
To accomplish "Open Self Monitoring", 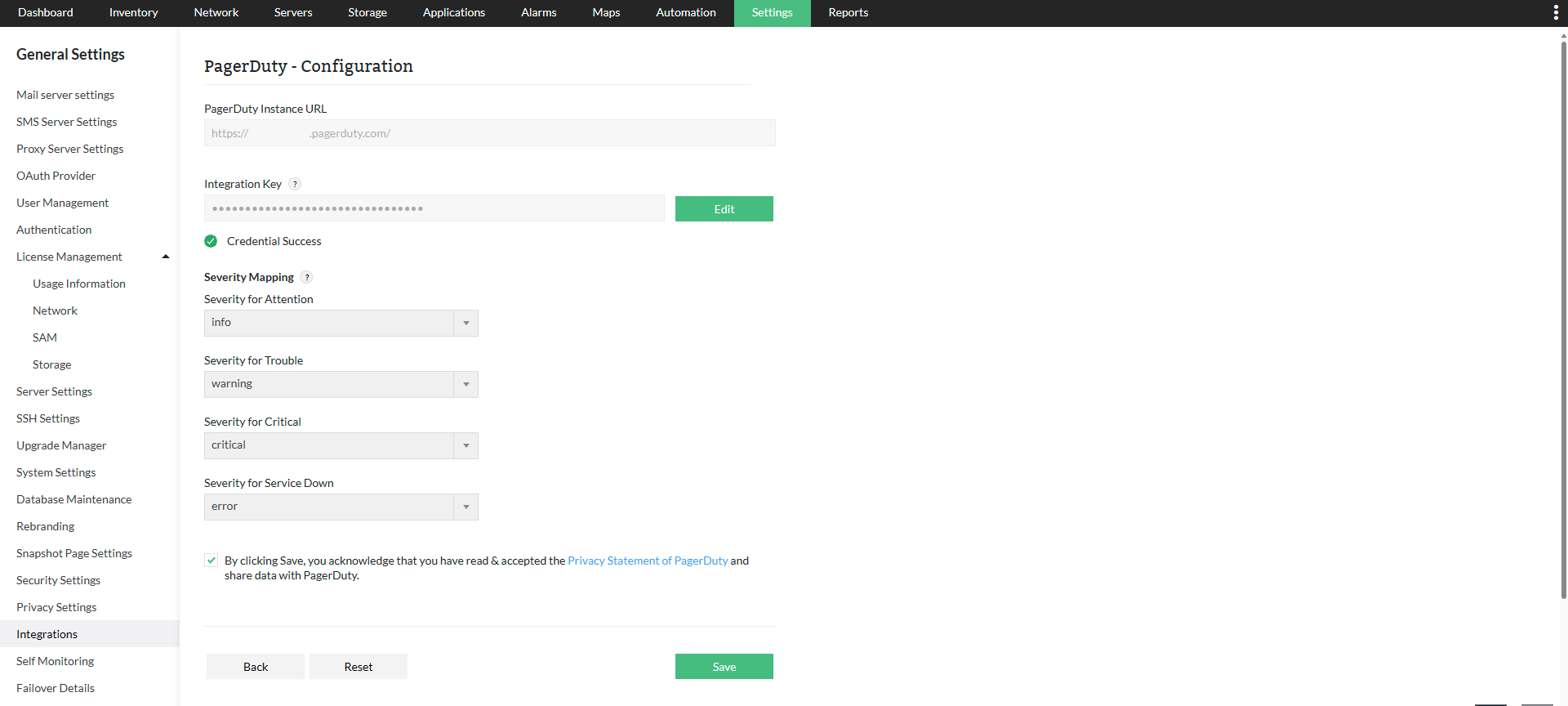I will click(56, 661).
